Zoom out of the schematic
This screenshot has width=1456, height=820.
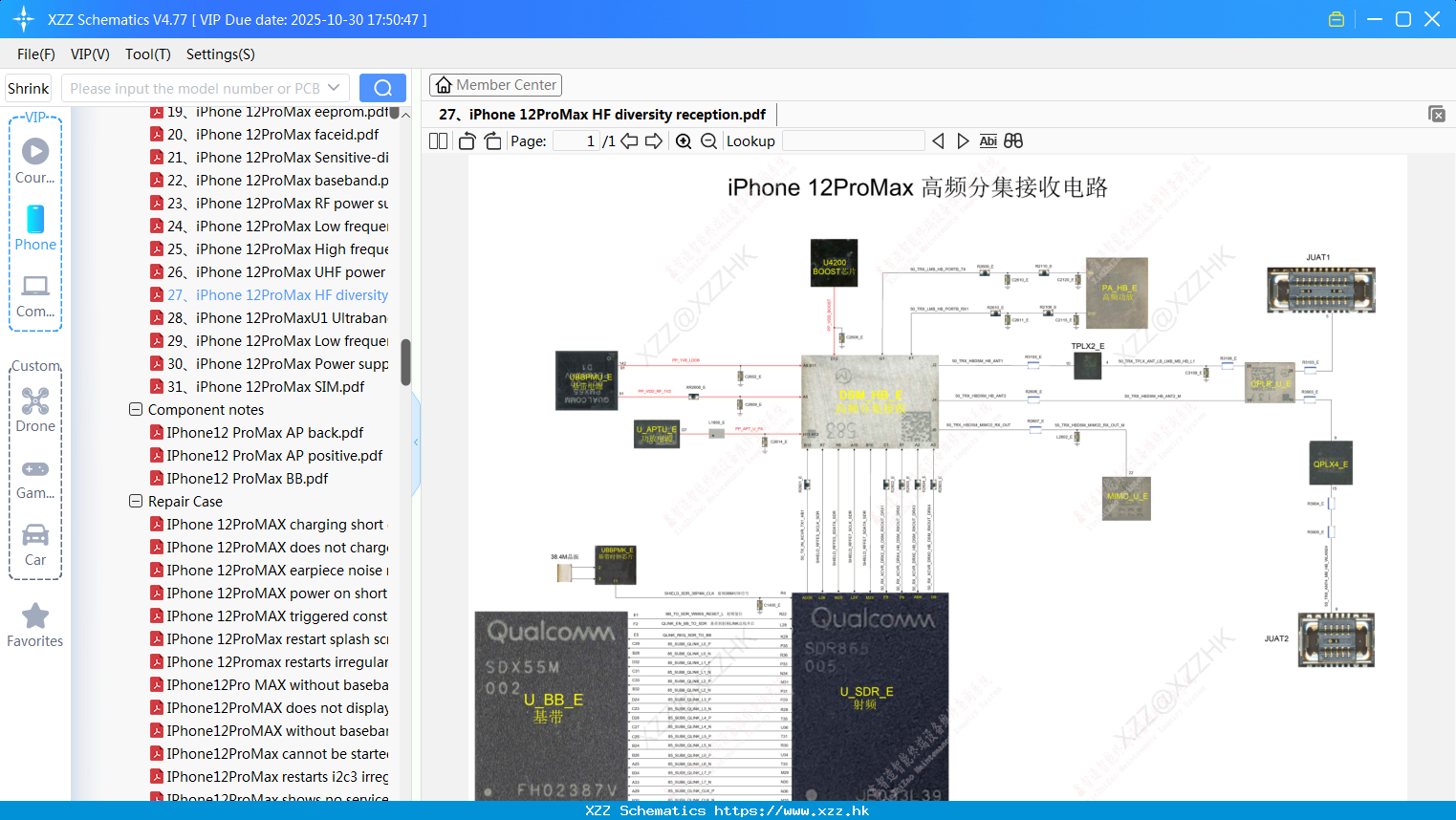[708, 141]
